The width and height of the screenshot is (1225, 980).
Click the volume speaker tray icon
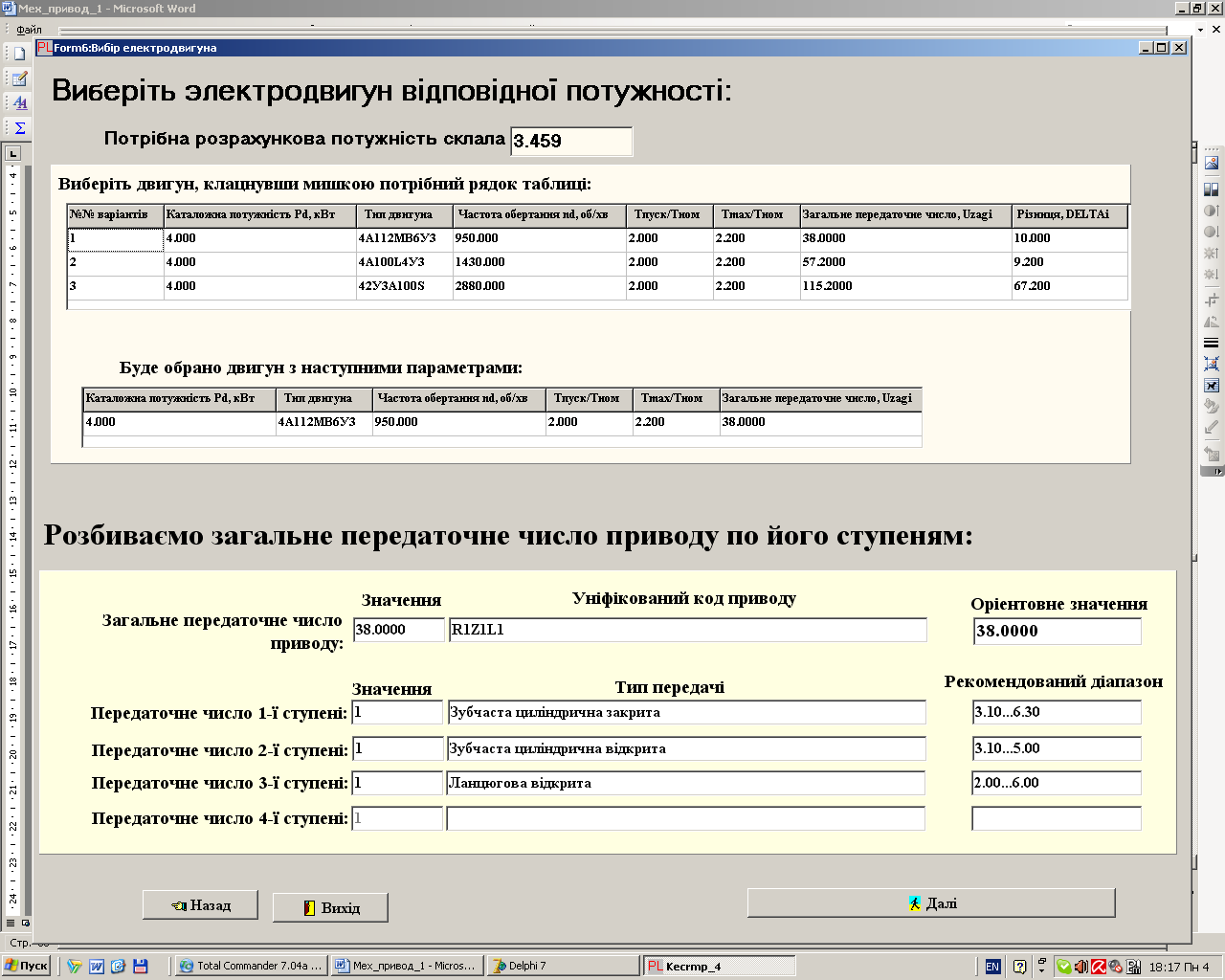coord(1080,967)
